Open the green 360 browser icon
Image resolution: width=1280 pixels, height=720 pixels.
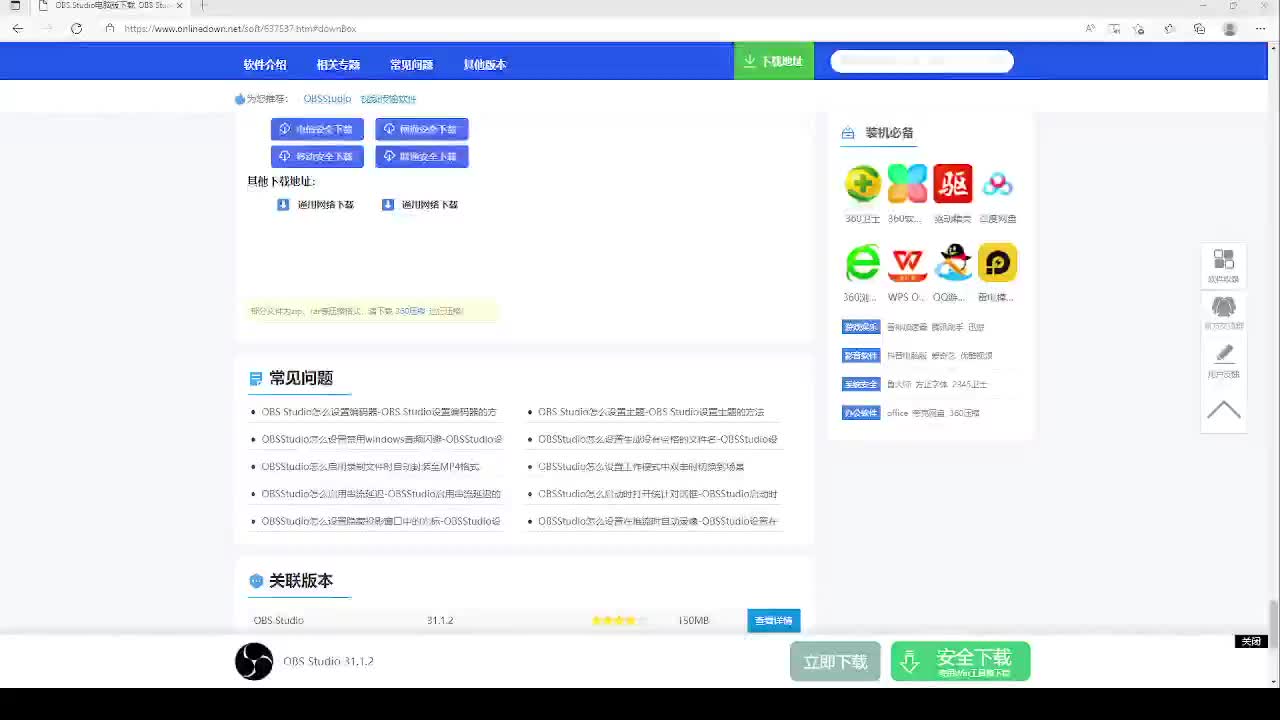[x=862, y=263]
